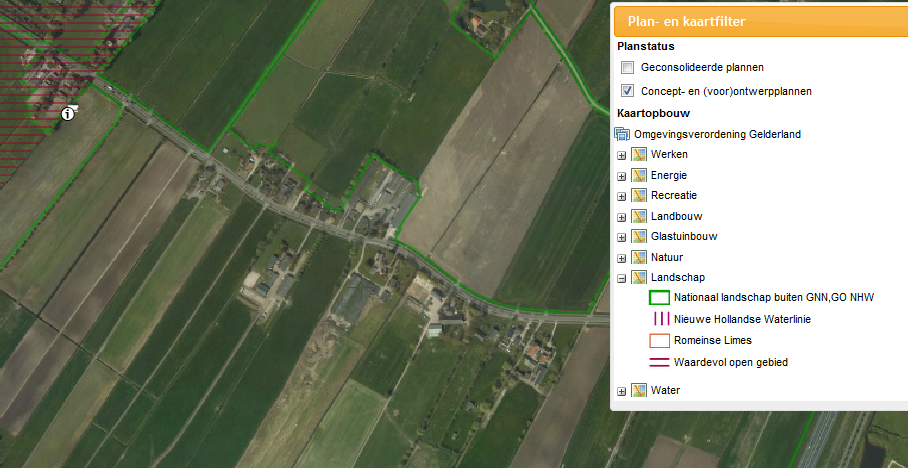908x468 pixels.
Task: Click the Energie map layer icon
Action: (639, 175)
